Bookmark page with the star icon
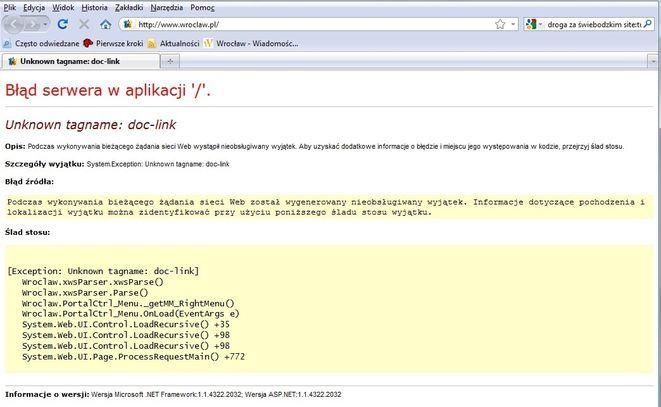661x407 pixels. pyautogui.click(x=500, y=24)
